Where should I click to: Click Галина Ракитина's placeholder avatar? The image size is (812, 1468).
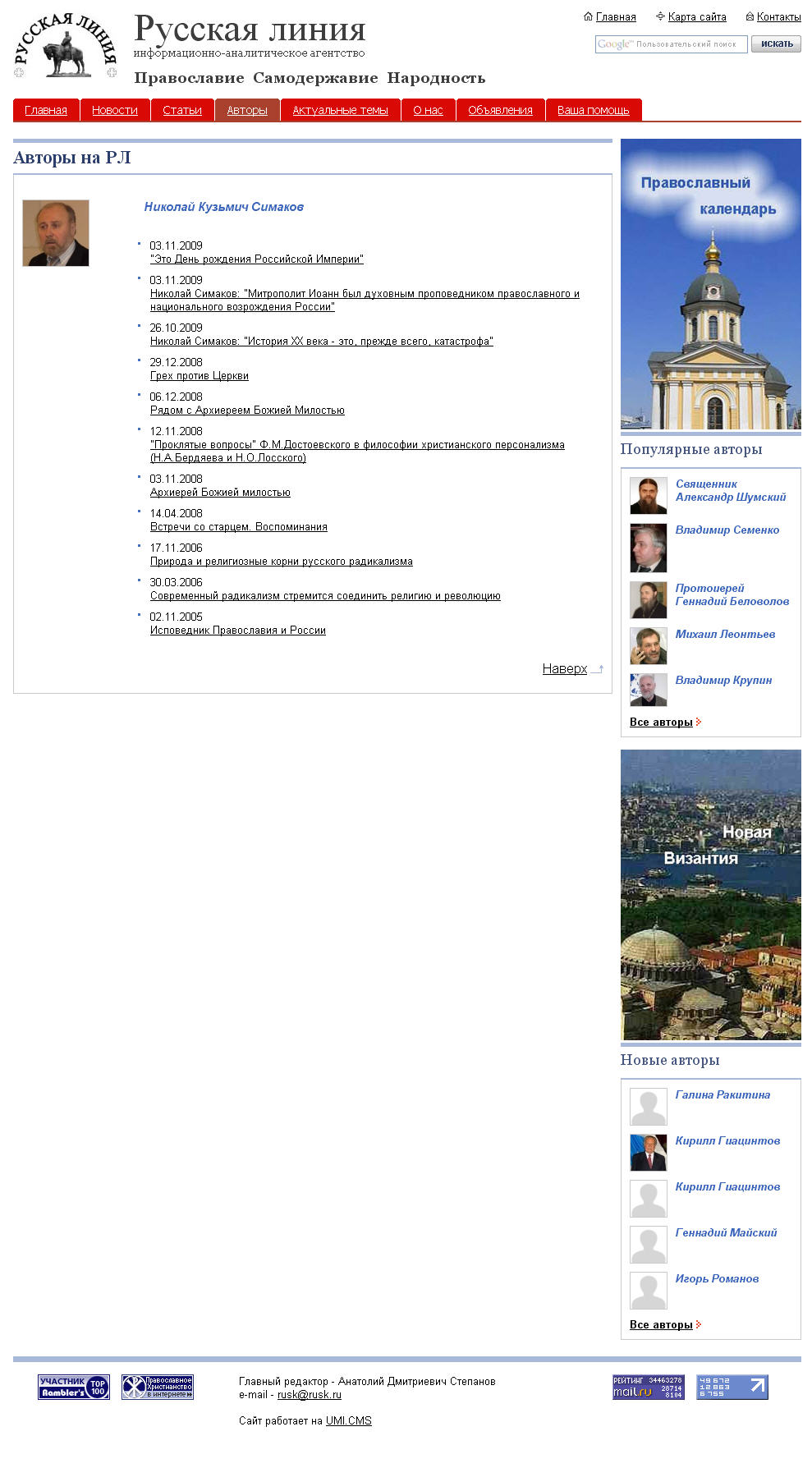pyautogui.click(x=649, y=1107)
